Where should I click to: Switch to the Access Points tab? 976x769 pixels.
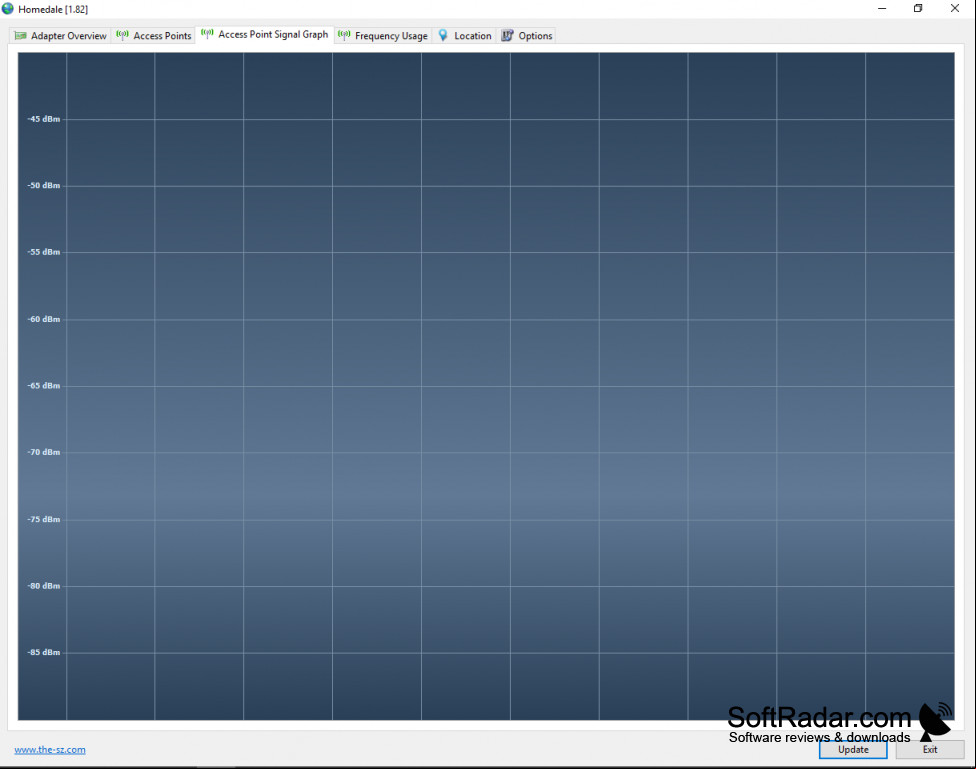coord(154,35)
